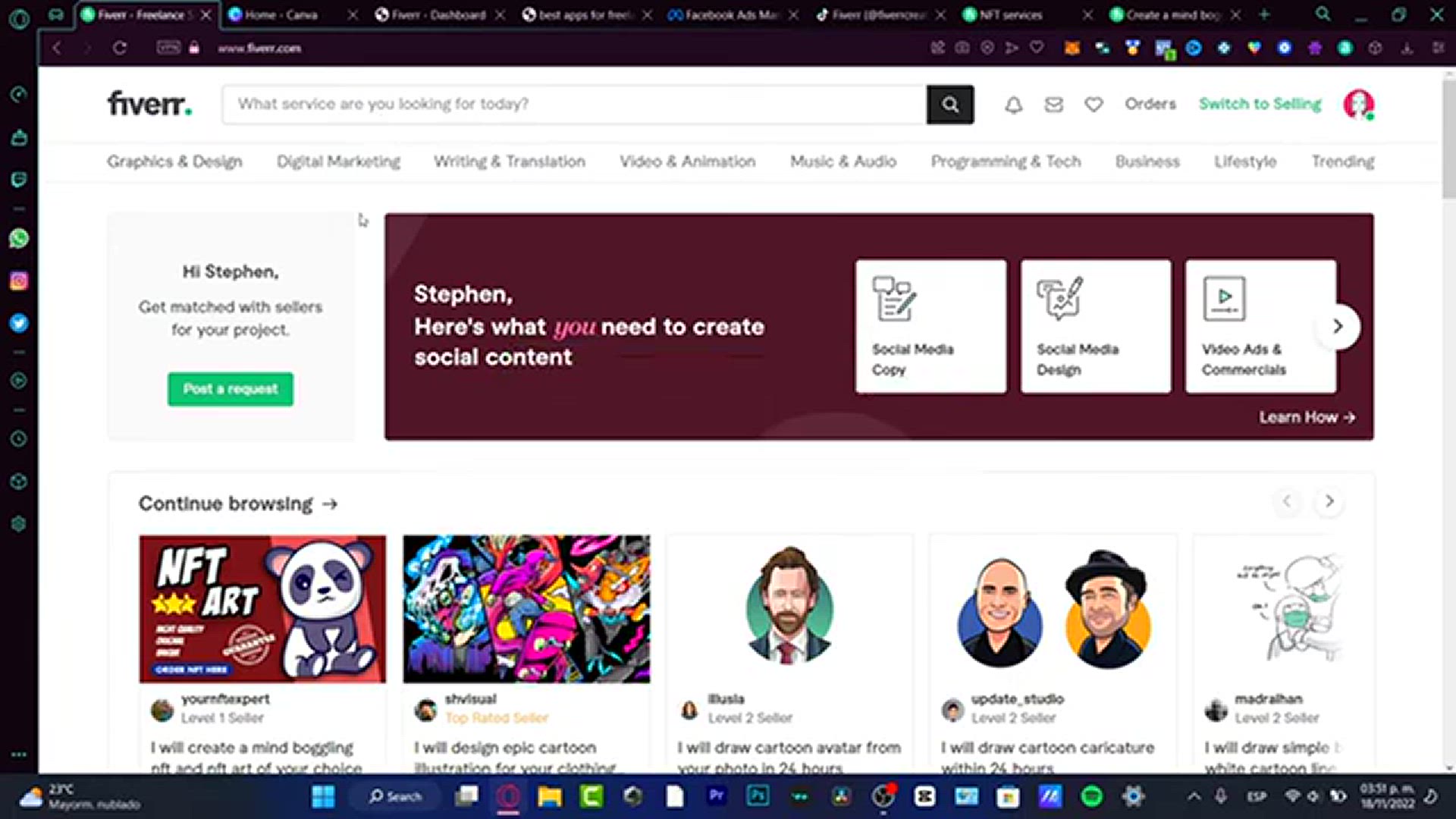Image resolution: width=1456 pixels, height=819 pixels.
Task: Click the Post a request button
Action: coord(231,389)
